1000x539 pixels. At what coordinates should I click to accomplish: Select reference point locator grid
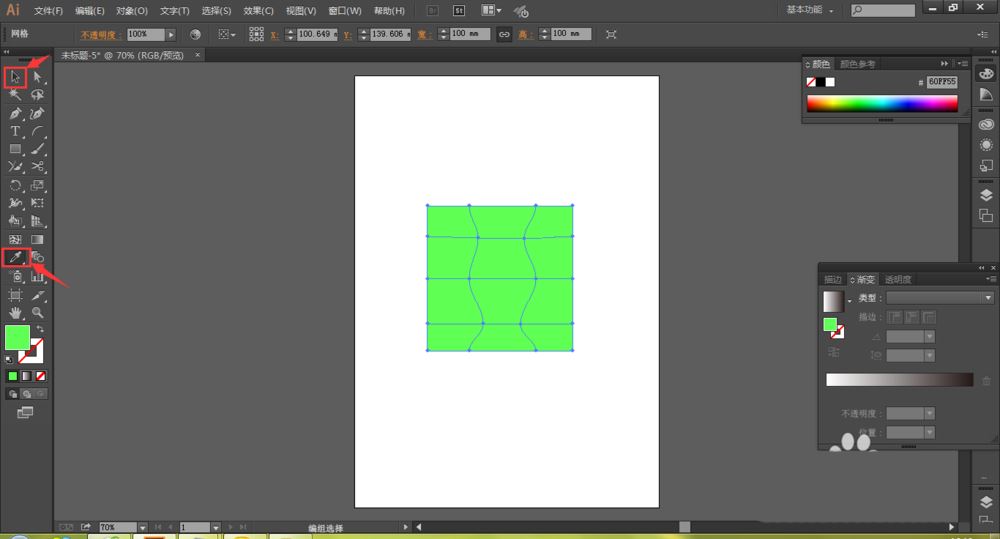[x=256, y=34]
